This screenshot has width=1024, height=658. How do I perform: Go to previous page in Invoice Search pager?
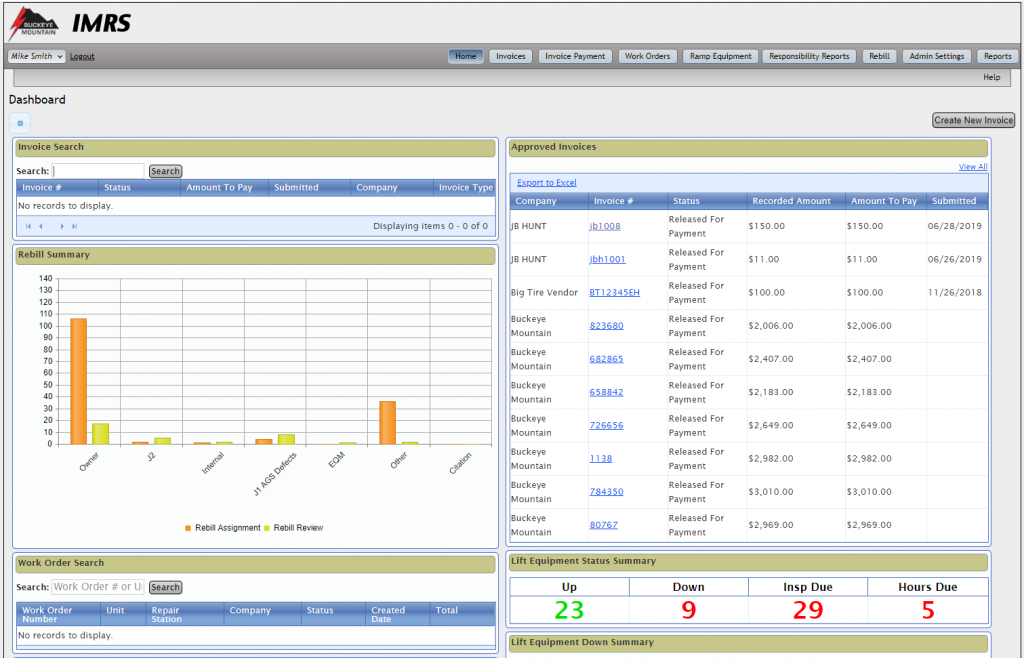pos(41,226)
